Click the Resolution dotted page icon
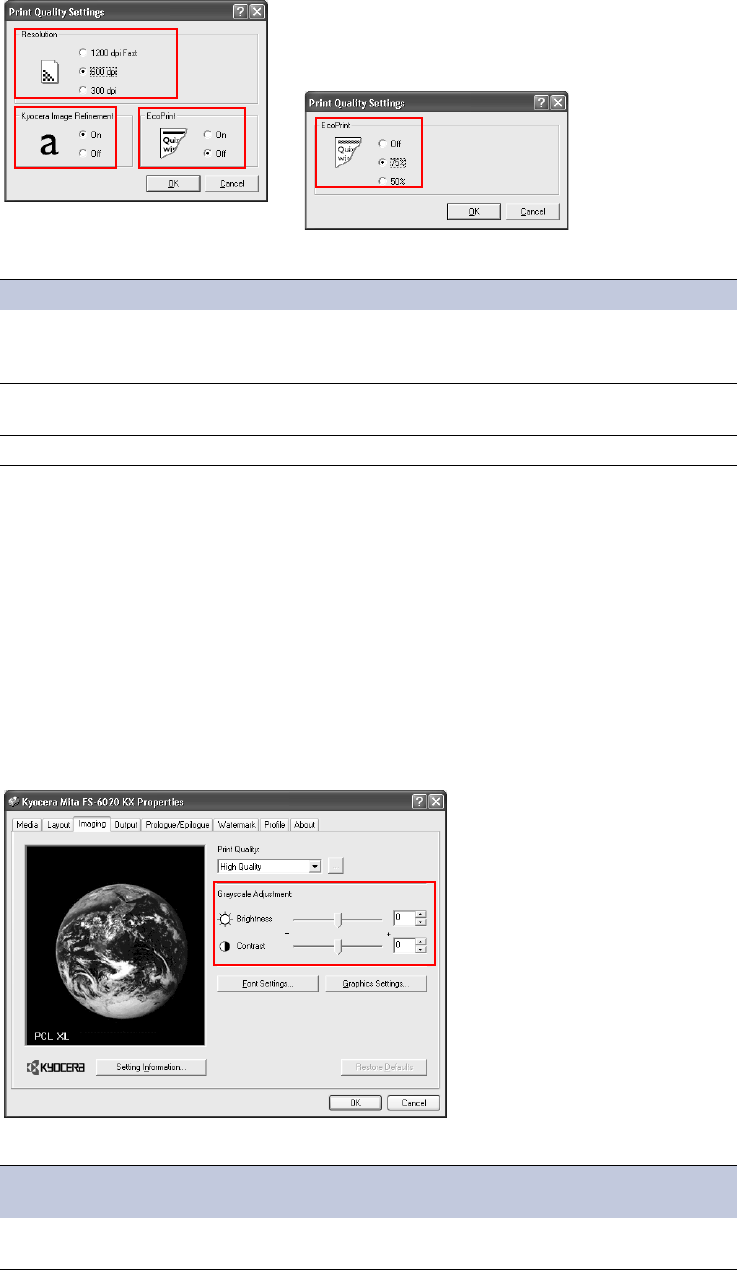This screenshot has width=737, height=1270. [47, 73]
